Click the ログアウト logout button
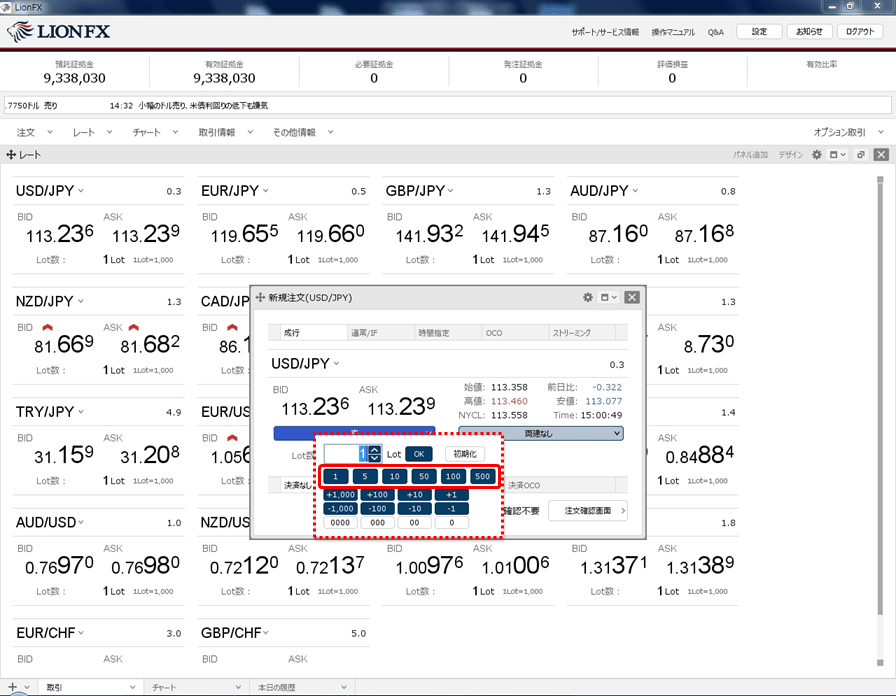 tap(860, 31)
